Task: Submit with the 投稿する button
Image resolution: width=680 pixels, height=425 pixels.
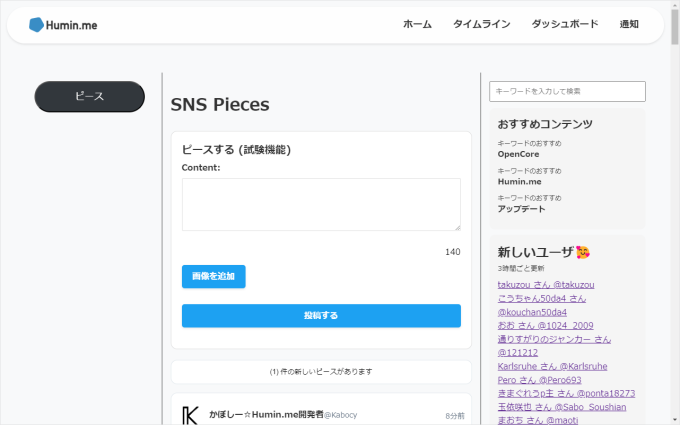Action: 321,316
